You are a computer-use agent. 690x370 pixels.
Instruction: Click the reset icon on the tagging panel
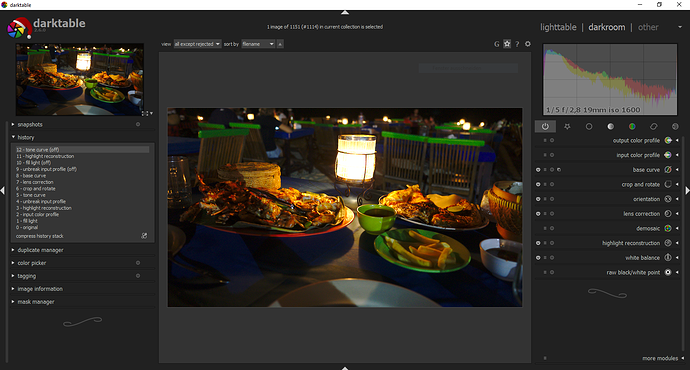(138, 276)
